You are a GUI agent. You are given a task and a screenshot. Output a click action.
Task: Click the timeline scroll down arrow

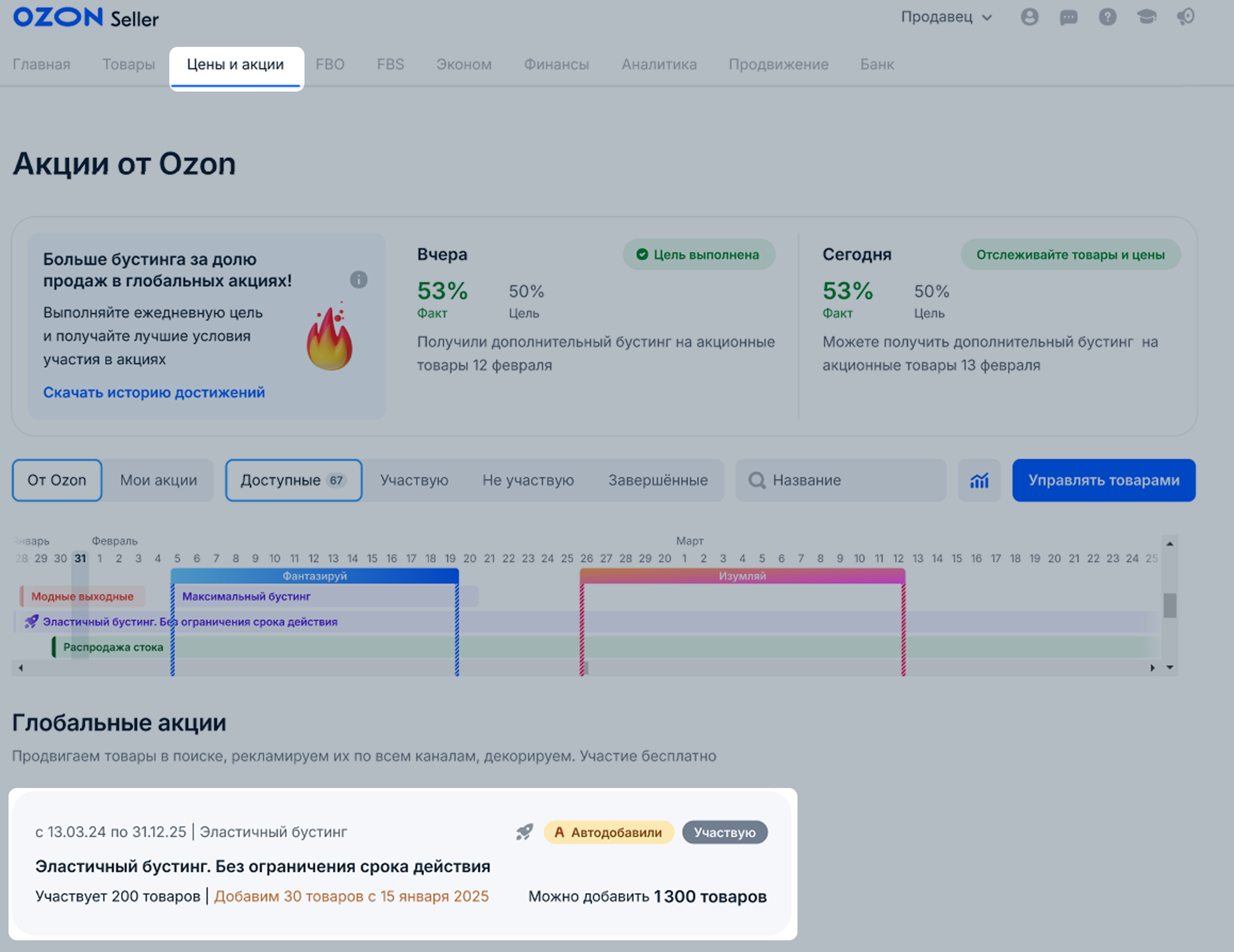[x=1170, y=668]
